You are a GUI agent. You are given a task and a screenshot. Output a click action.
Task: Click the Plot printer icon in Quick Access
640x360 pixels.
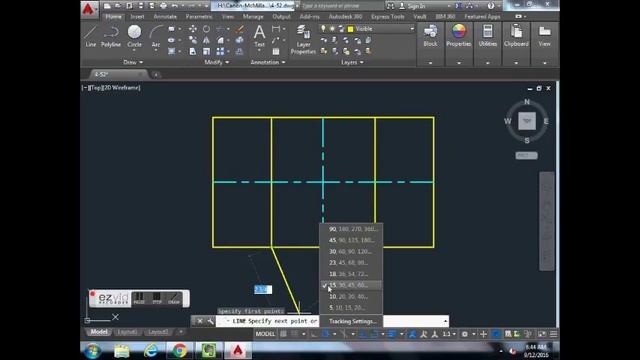tap(163, 6)
